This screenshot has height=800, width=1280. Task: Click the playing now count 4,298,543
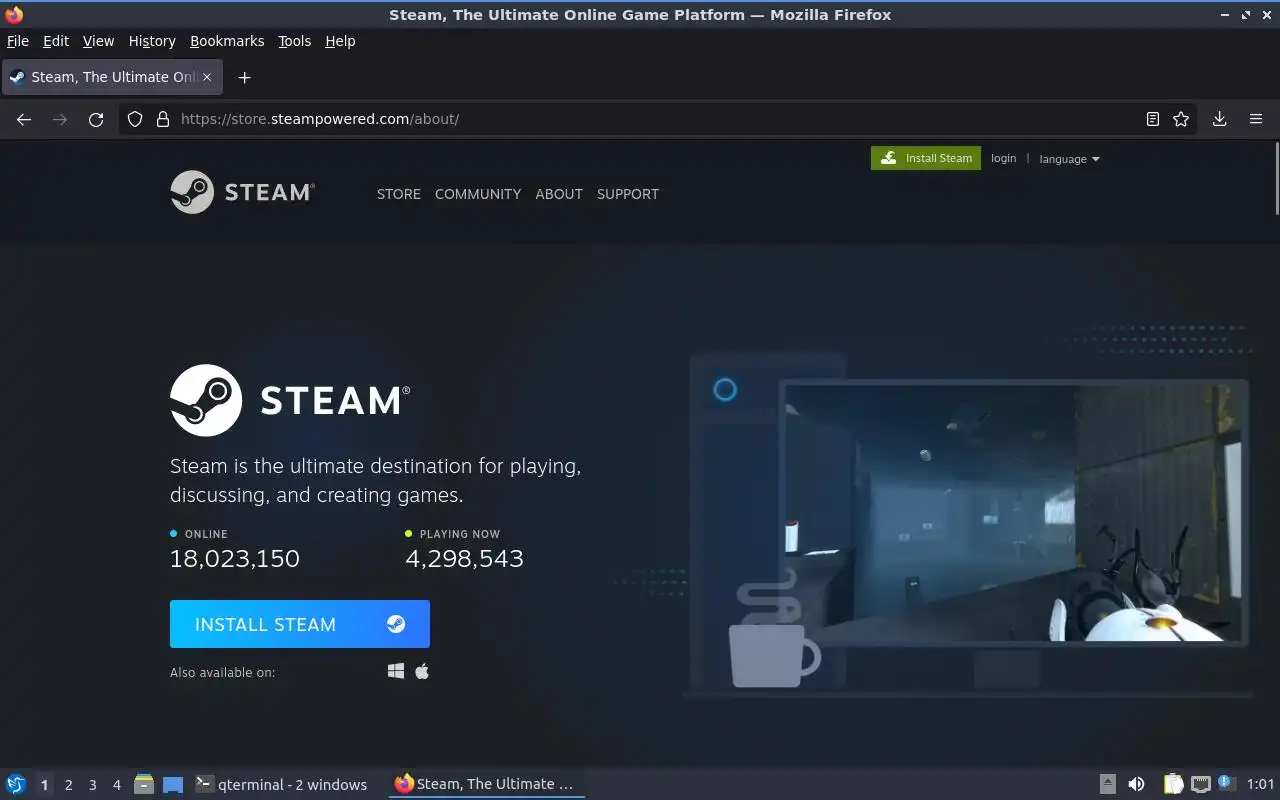point(464,558)
